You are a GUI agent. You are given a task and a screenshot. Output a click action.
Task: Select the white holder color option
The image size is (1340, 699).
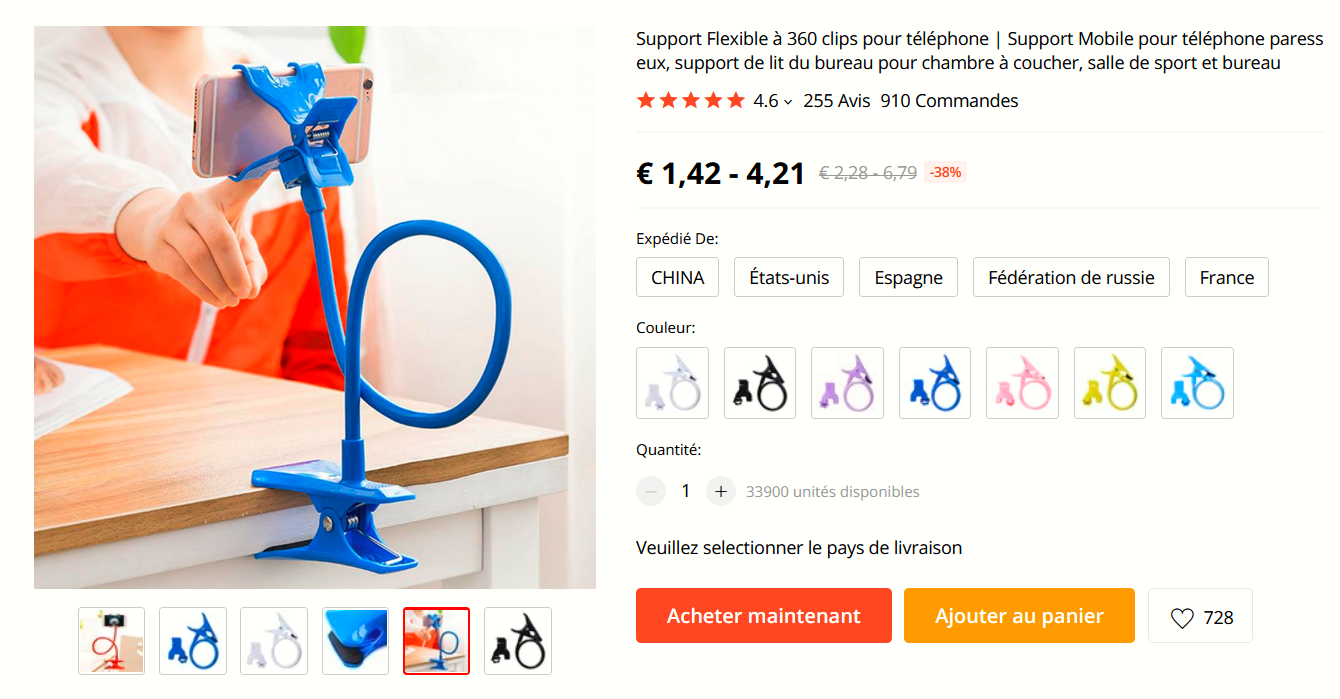672,383
